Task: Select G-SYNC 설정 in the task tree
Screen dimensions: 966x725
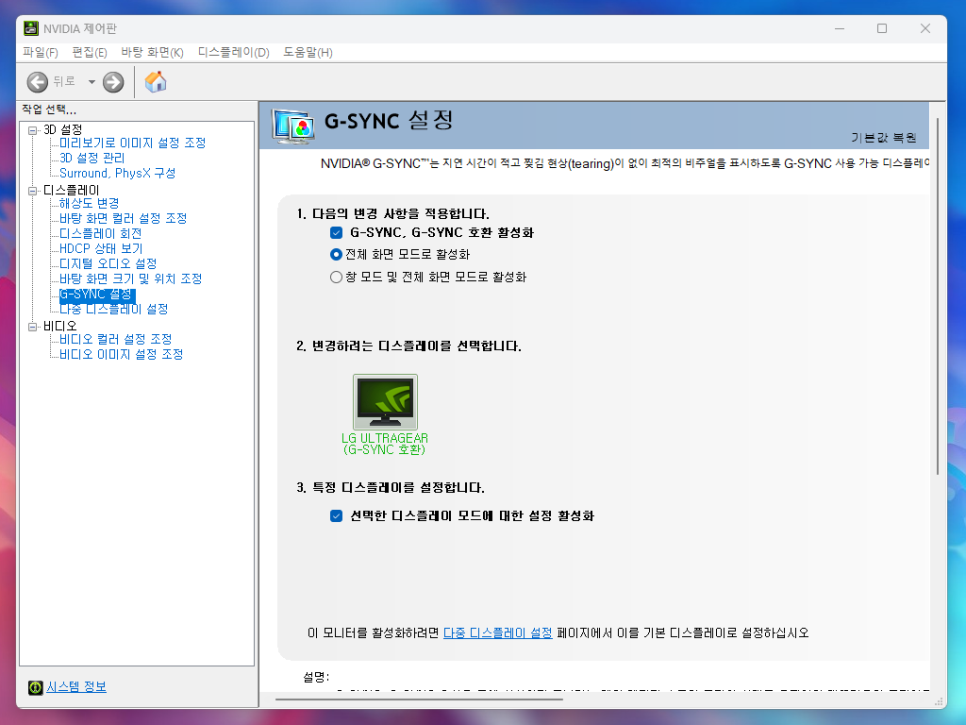Action: pos(97,294)
